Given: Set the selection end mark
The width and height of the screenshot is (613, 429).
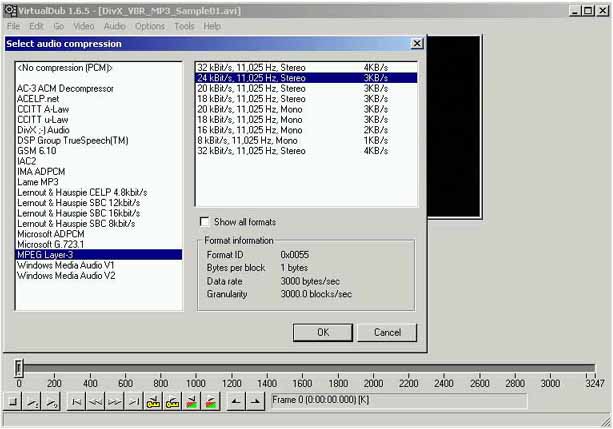Looking at the screenshot, I should point(255,402).
